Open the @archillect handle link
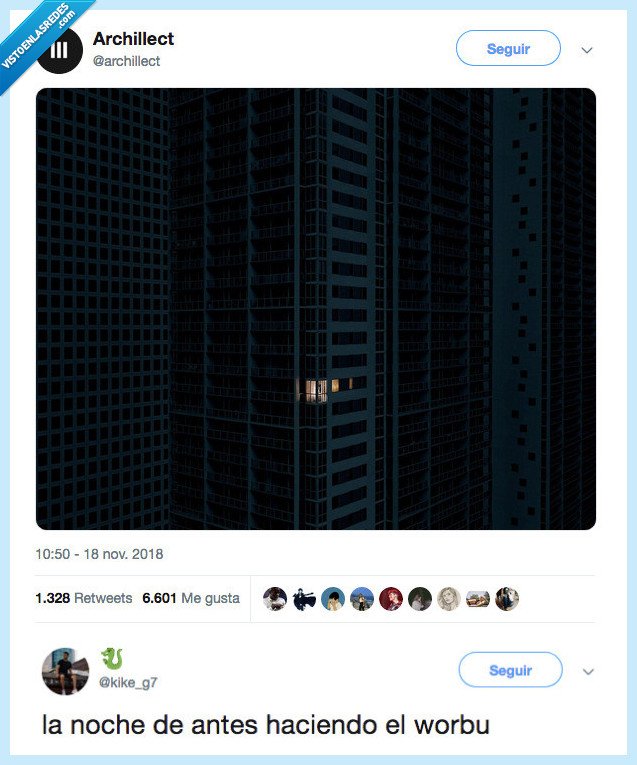Screen dimensions: 637x765 coord(126,61)
